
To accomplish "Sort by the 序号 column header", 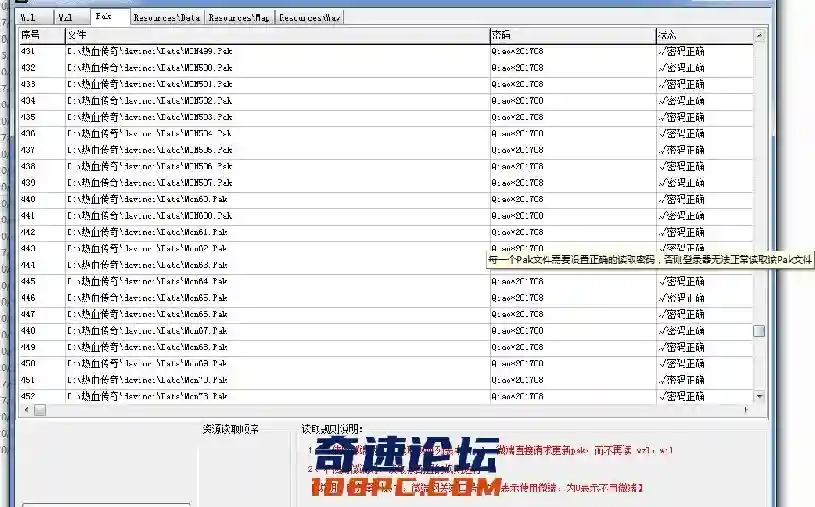I will click(x=42, y=35).
